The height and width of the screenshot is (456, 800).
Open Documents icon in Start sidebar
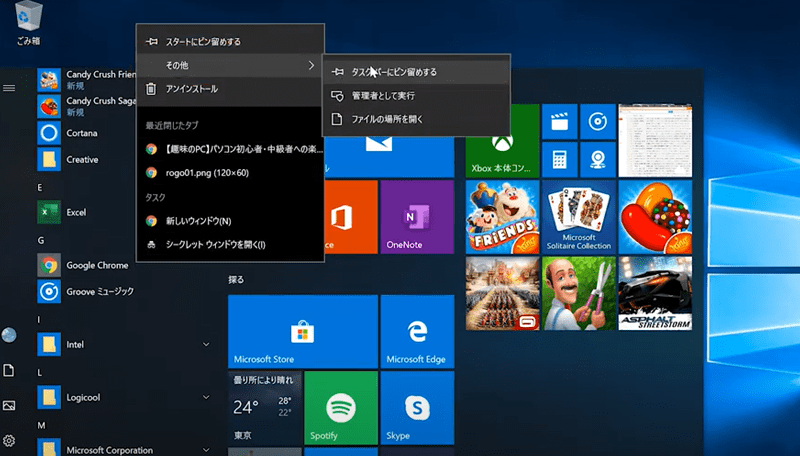[x=9, y=370]
